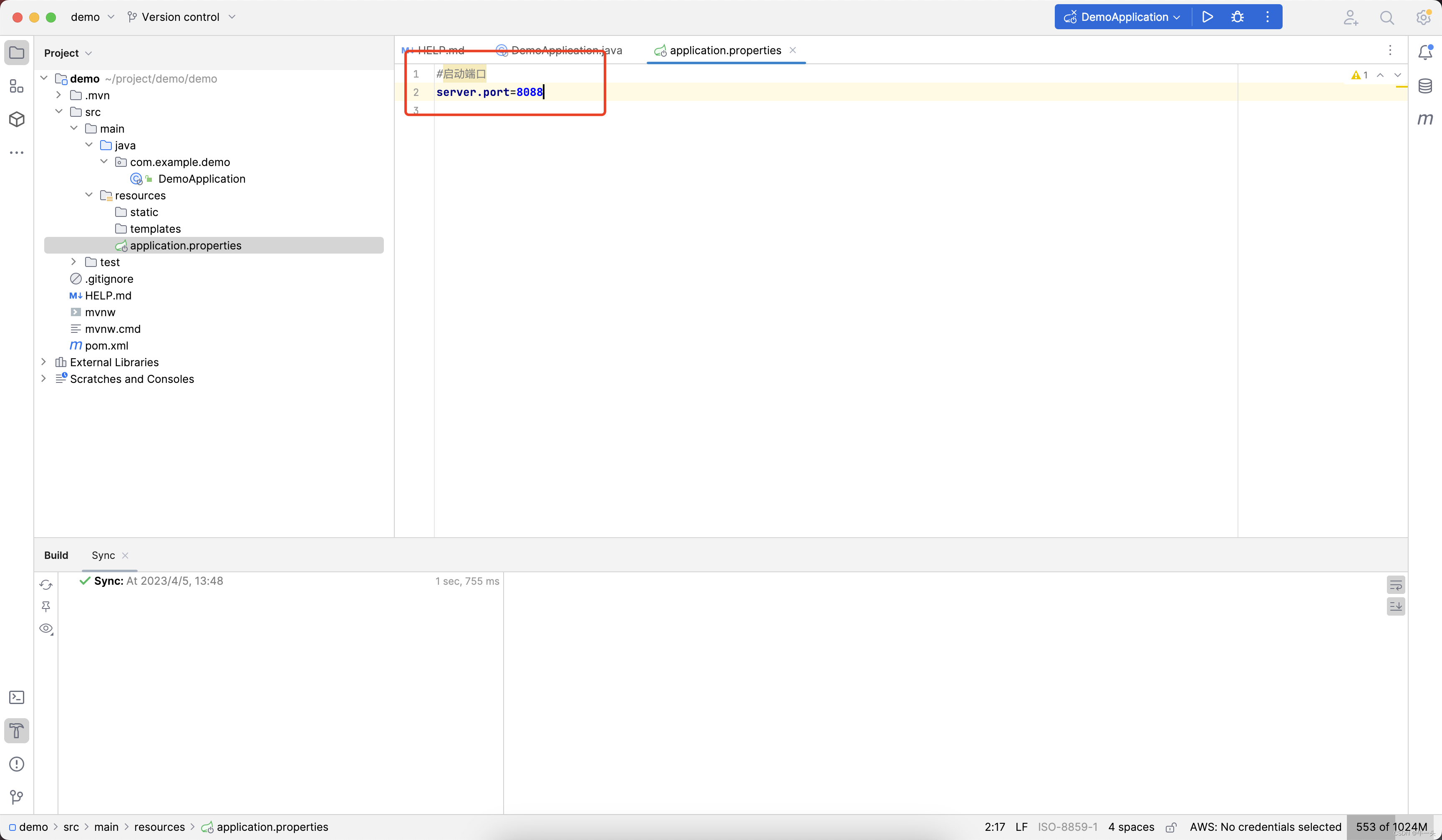Toggle soft-wrap in build output
This screenshot has height=840, width=1442.
click(x=1396, y=585)
